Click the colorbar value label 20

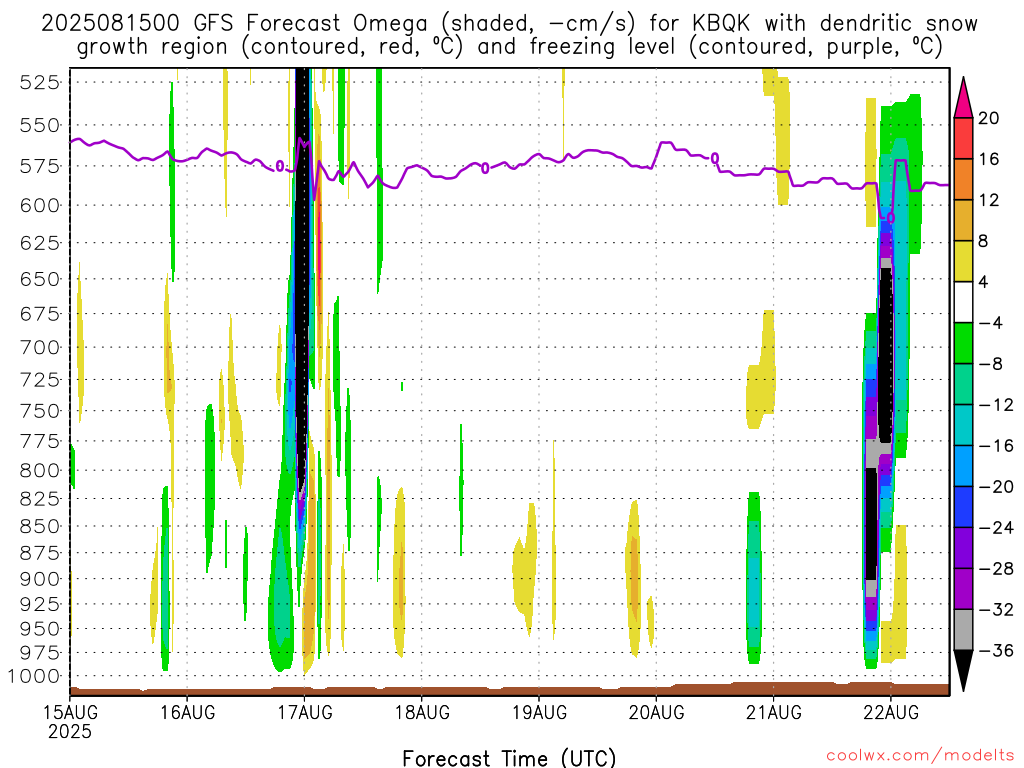[x=989, y=118]
